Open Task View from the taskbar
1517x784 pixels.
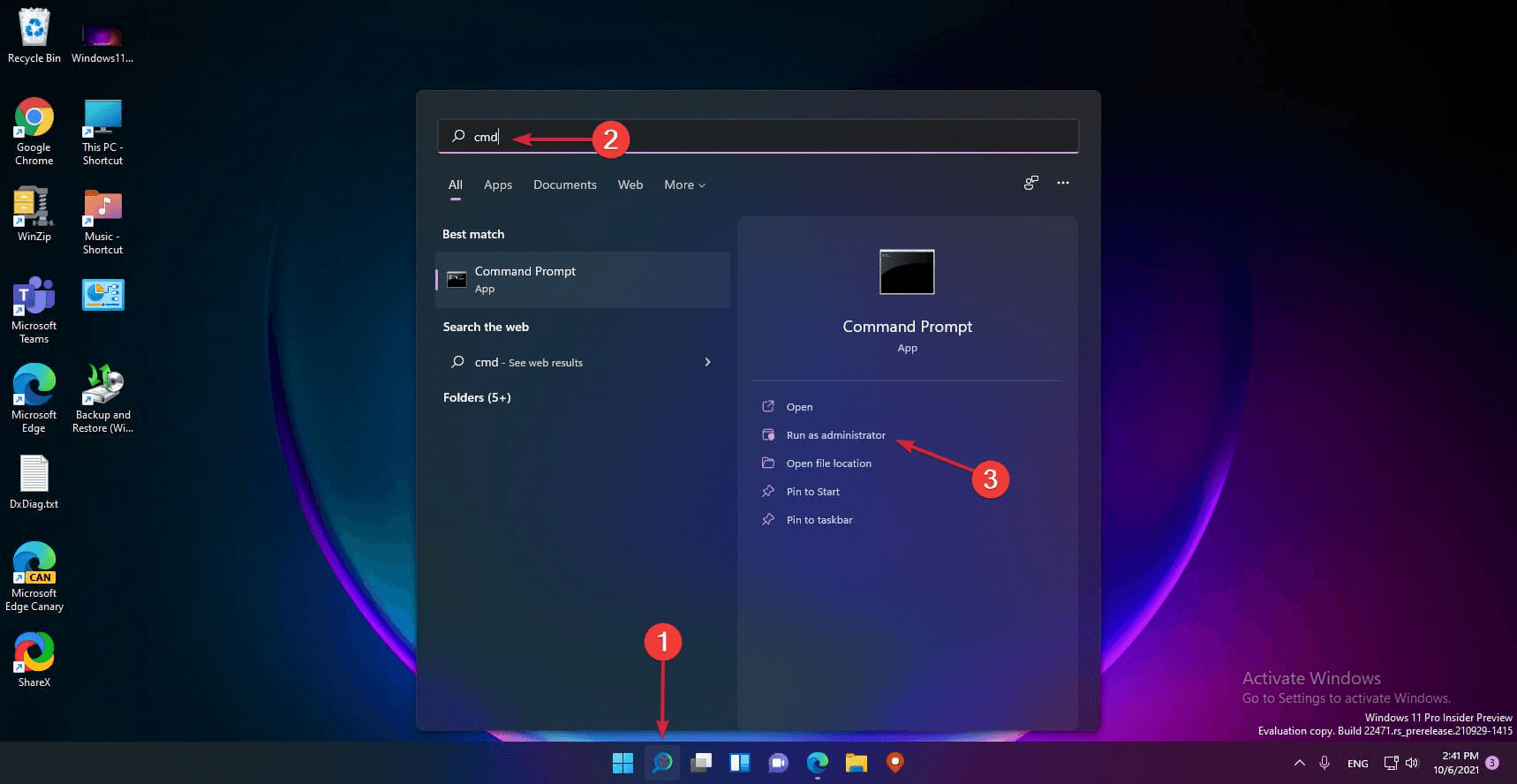pyautogui.click(x=701, y=763)
